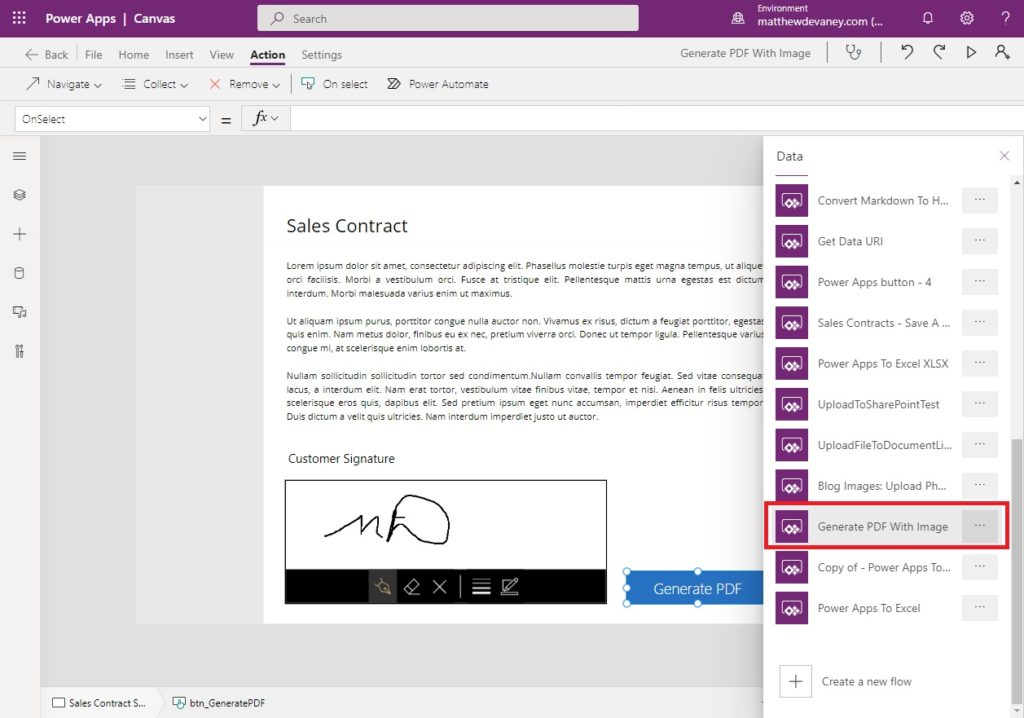Switch to the View tab
Viewport: 1024px width, 718px height.
[221, 55]
